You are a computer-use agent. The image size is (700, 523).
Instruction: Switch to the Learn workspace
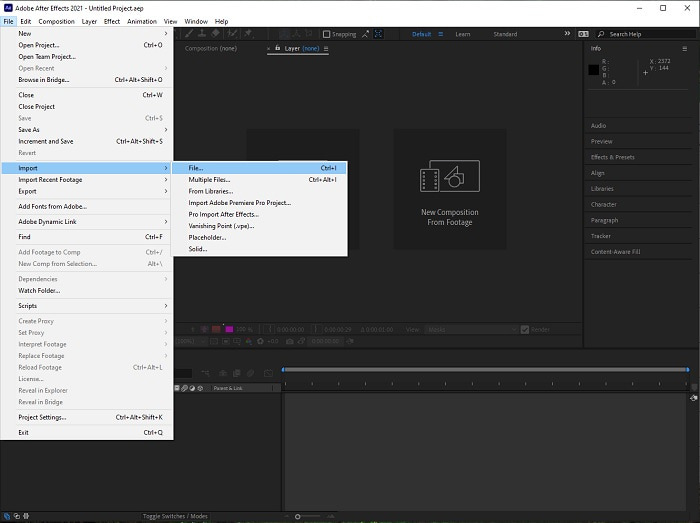(x=463, y=34)
